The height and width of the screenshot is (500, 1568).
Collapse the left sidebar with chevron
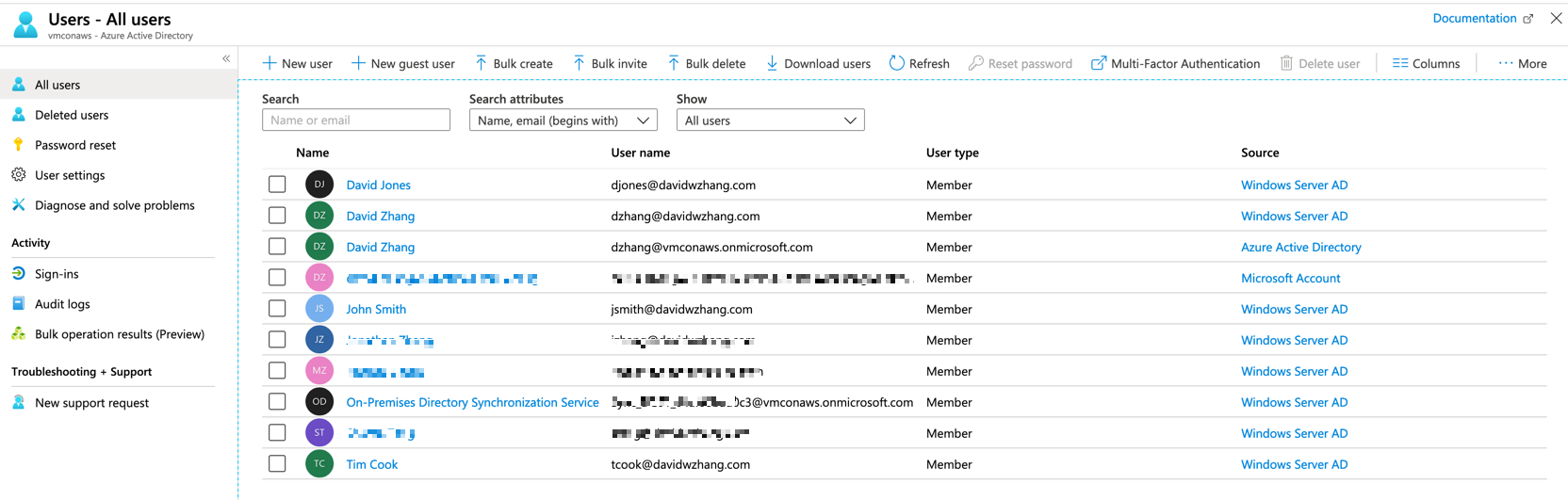(x=226, y=58)
